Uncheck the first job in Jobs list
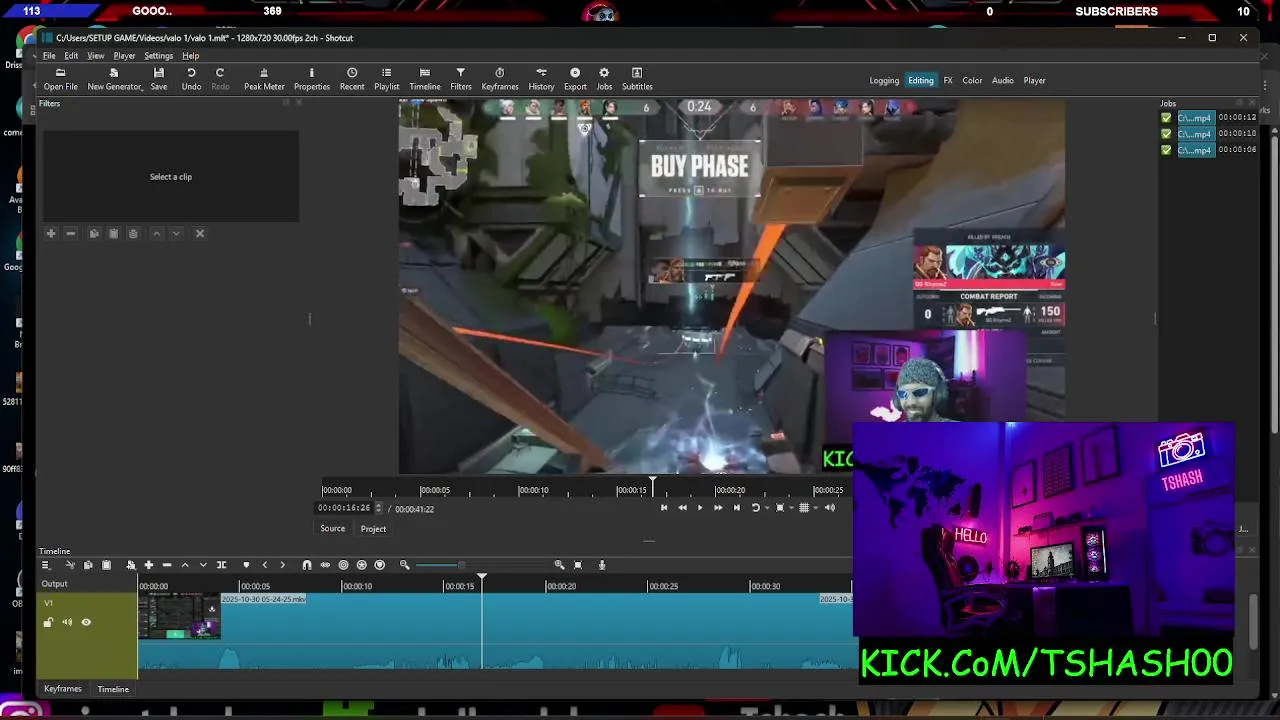Image resolution: width=1280 pixels, height=720 pixels. [1166, 118]
